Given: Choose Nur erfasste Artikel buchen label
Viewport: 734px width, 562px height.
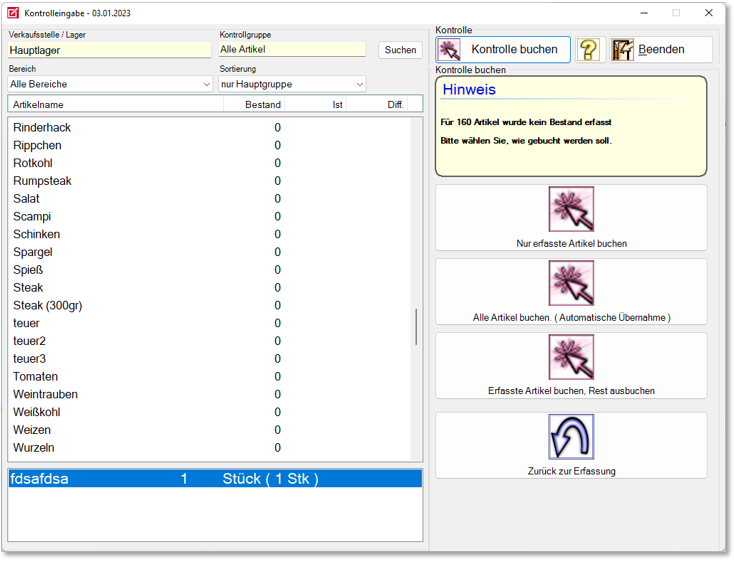Looking at the screenshot, I should pyautogui.click(x=572, y=243).
